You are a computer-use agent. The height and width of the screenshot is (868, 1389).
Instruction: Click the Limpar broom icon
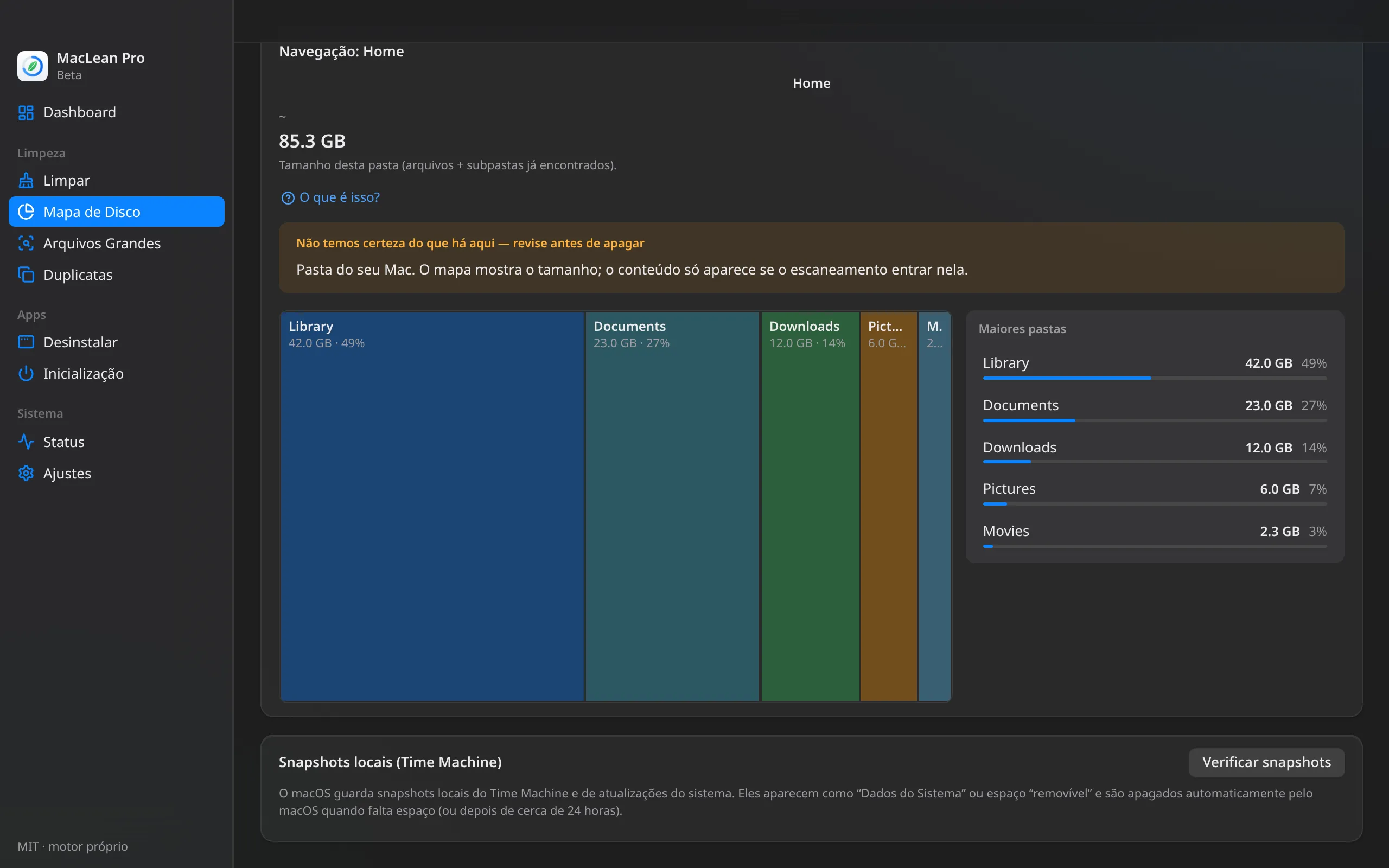click(x=26, y=180)
